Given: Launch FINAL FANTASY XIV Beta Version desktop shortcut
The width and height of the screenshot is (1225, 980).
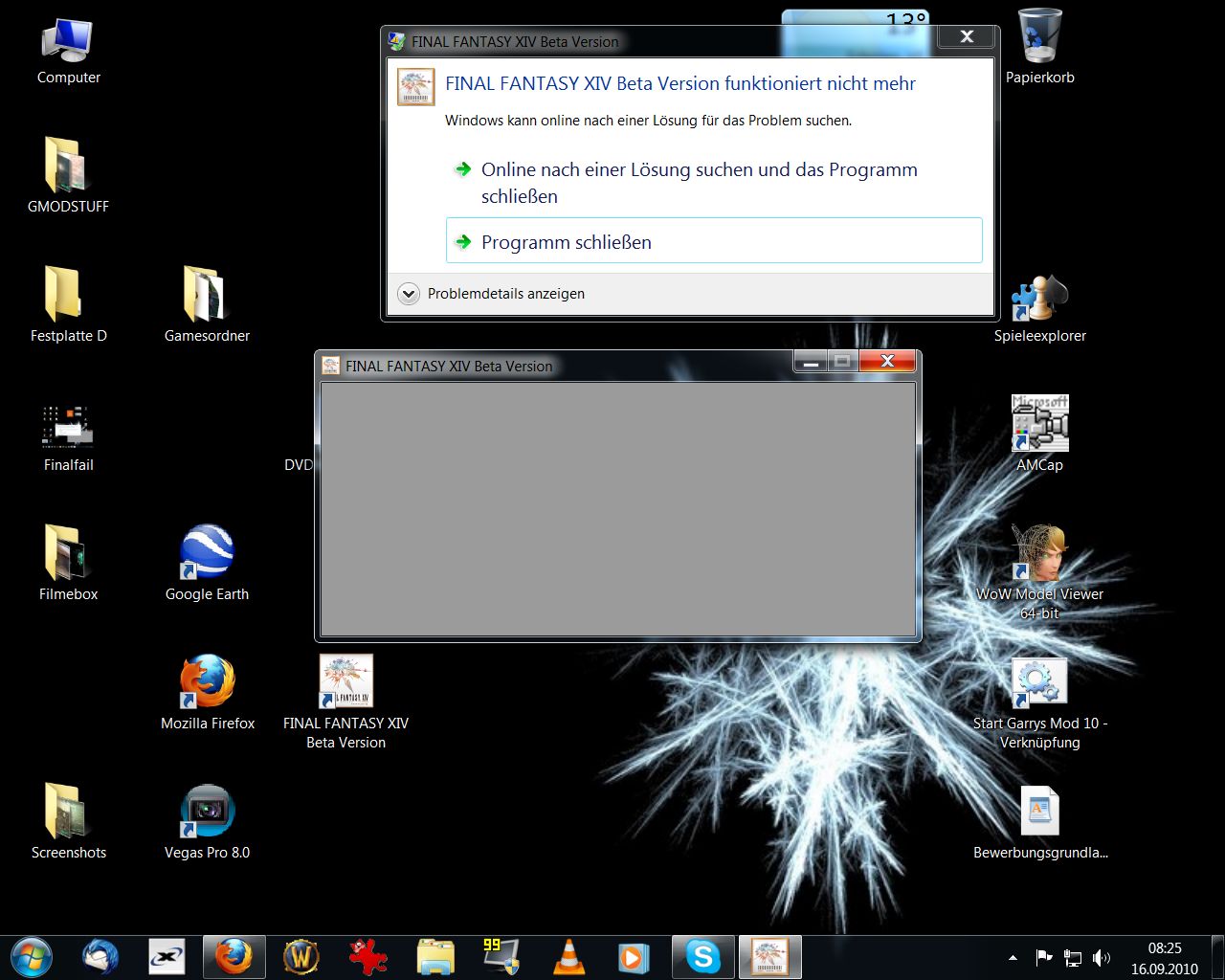Looking at the screenshot, I should click(x=345, y=702).
